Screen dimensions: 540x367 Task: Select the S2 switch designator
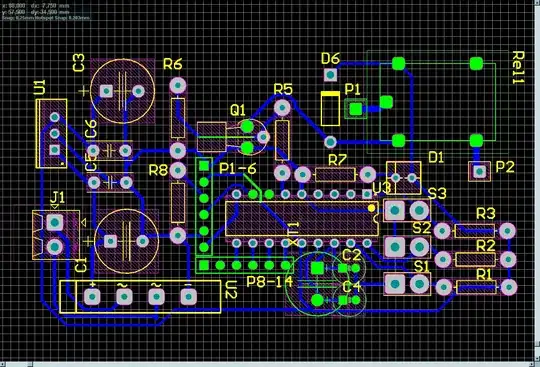pos(422,228)
